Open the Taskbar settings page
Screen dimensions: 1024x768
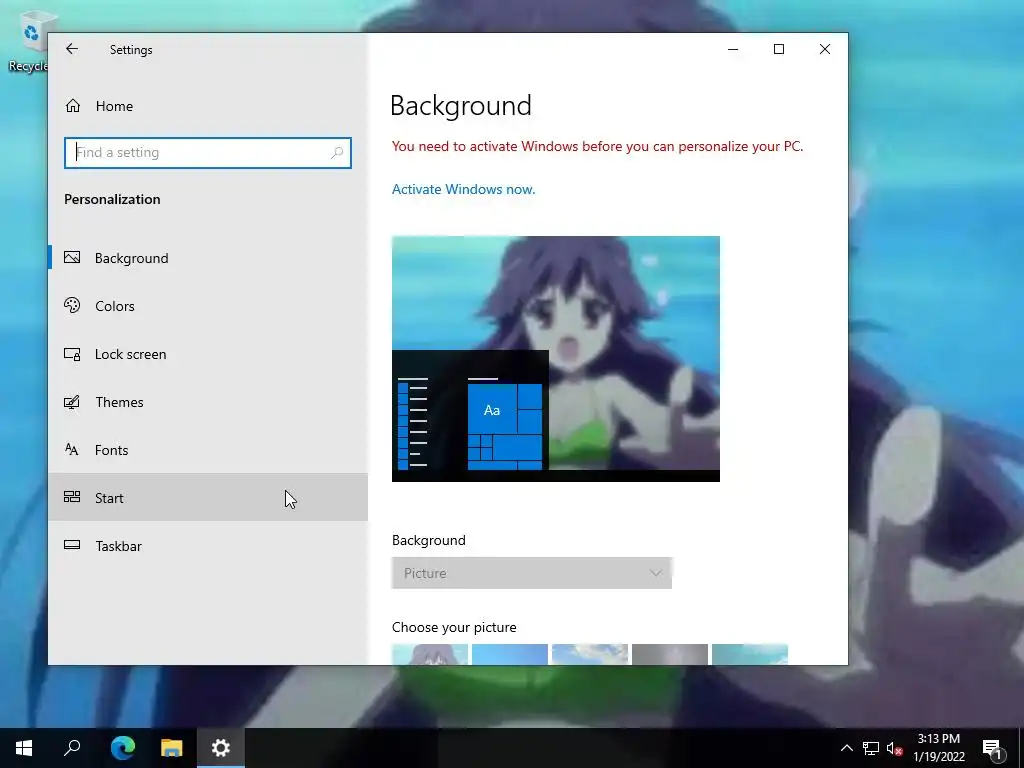click(x=208, y=546)
